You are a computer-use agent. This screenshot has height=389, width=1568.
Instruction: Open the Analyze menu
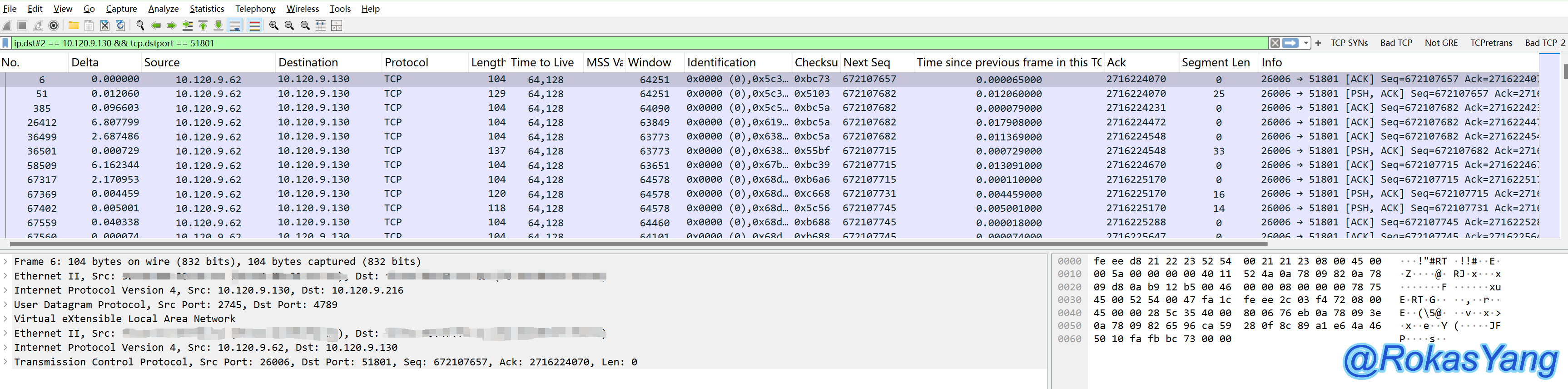163,9
